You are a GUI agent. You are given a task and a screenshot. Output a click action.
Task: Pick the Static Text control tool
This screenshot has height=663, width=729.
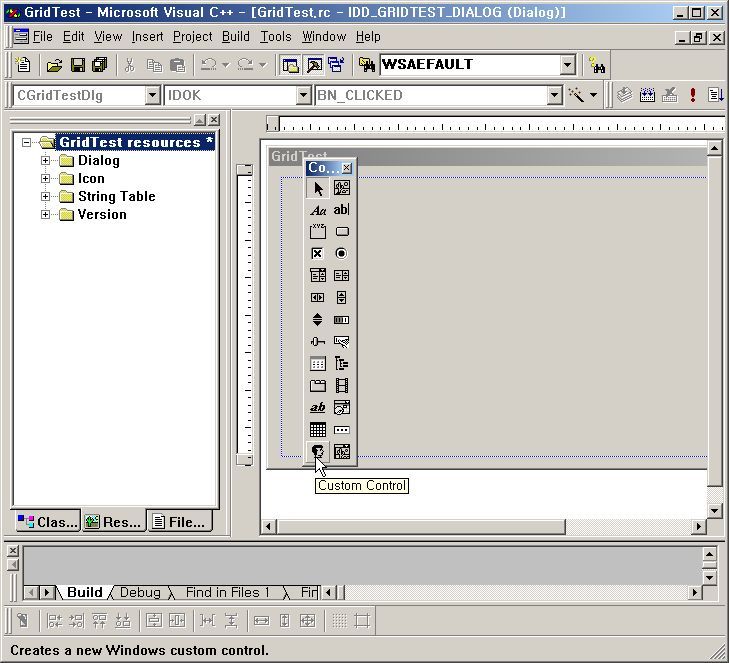(317, 210)
